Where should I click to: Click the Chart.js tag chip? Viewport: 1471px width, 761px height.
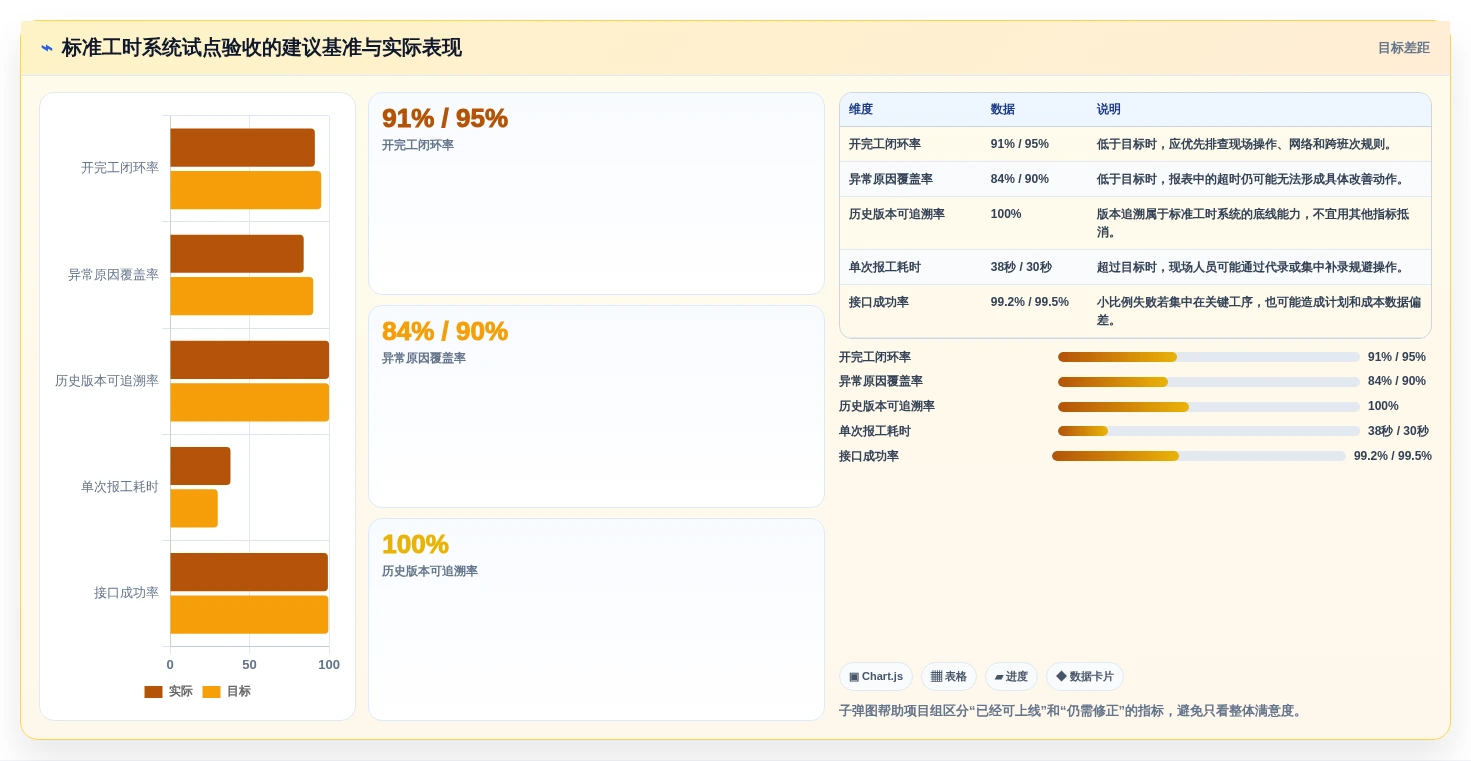876,677
